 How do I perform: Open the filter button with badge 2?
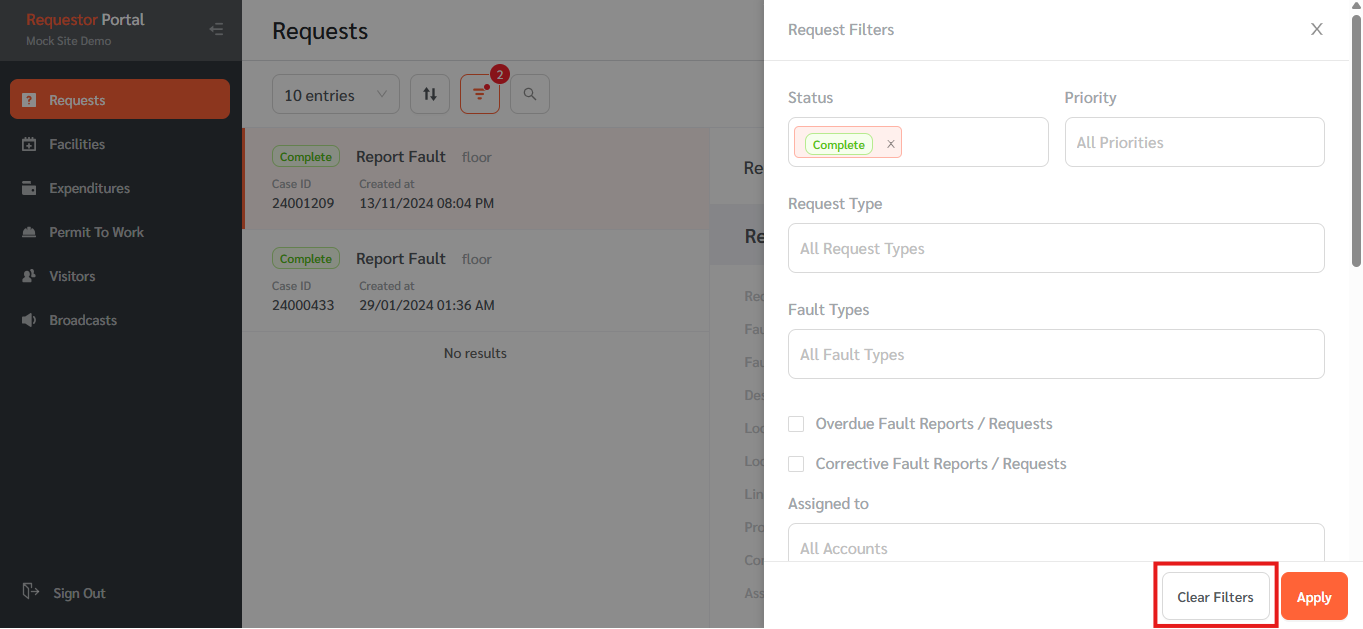480,94
